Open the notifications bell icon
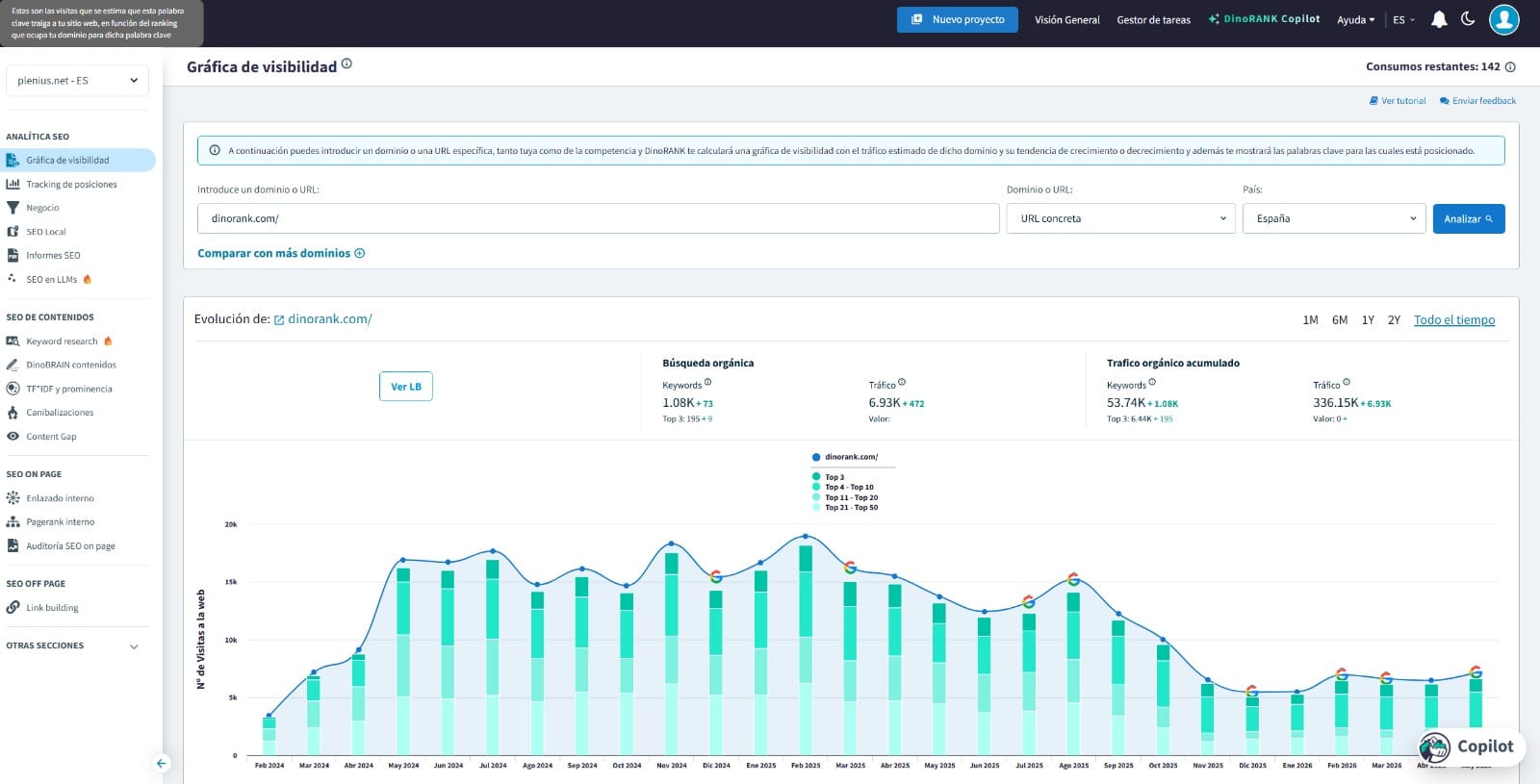Image resolution: width=1540 pixels, height=784 pixels. coord(1439,19)
